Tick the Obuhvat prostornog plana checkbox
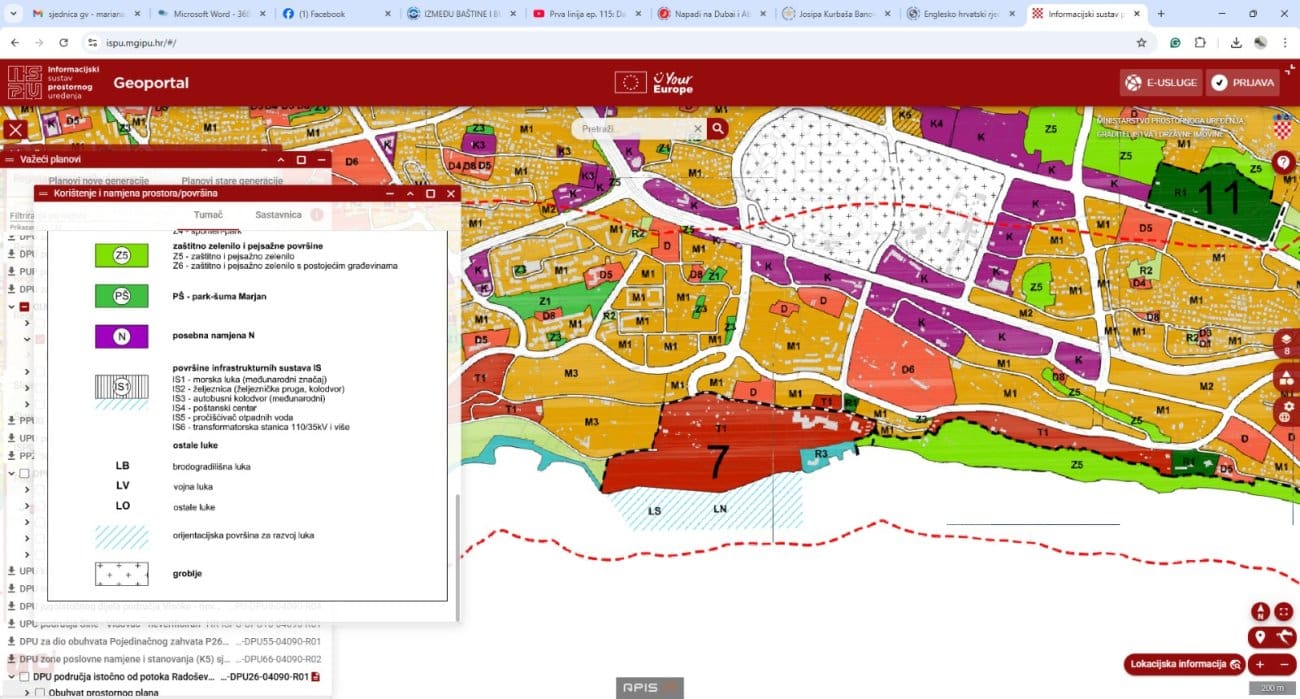 click(x=40, y=692)
